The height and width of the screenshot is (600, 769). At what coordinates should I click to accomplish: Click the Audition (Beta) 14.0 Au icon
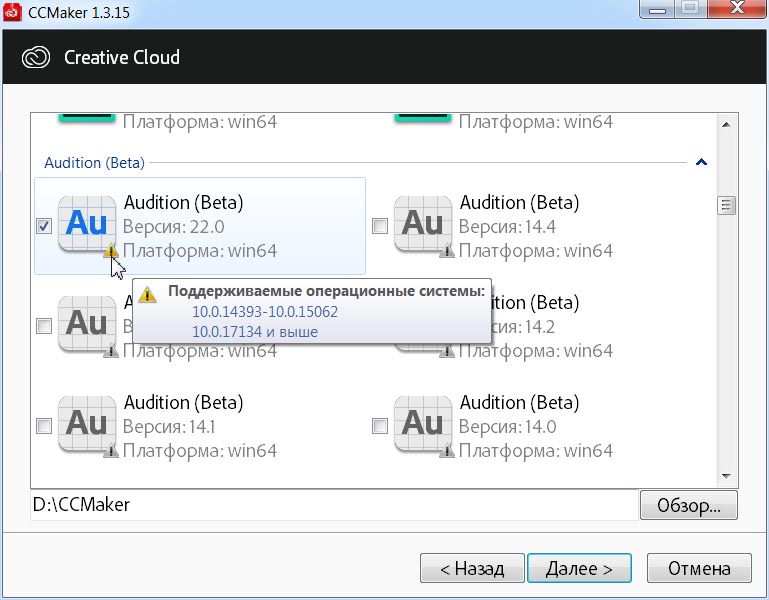423,423
